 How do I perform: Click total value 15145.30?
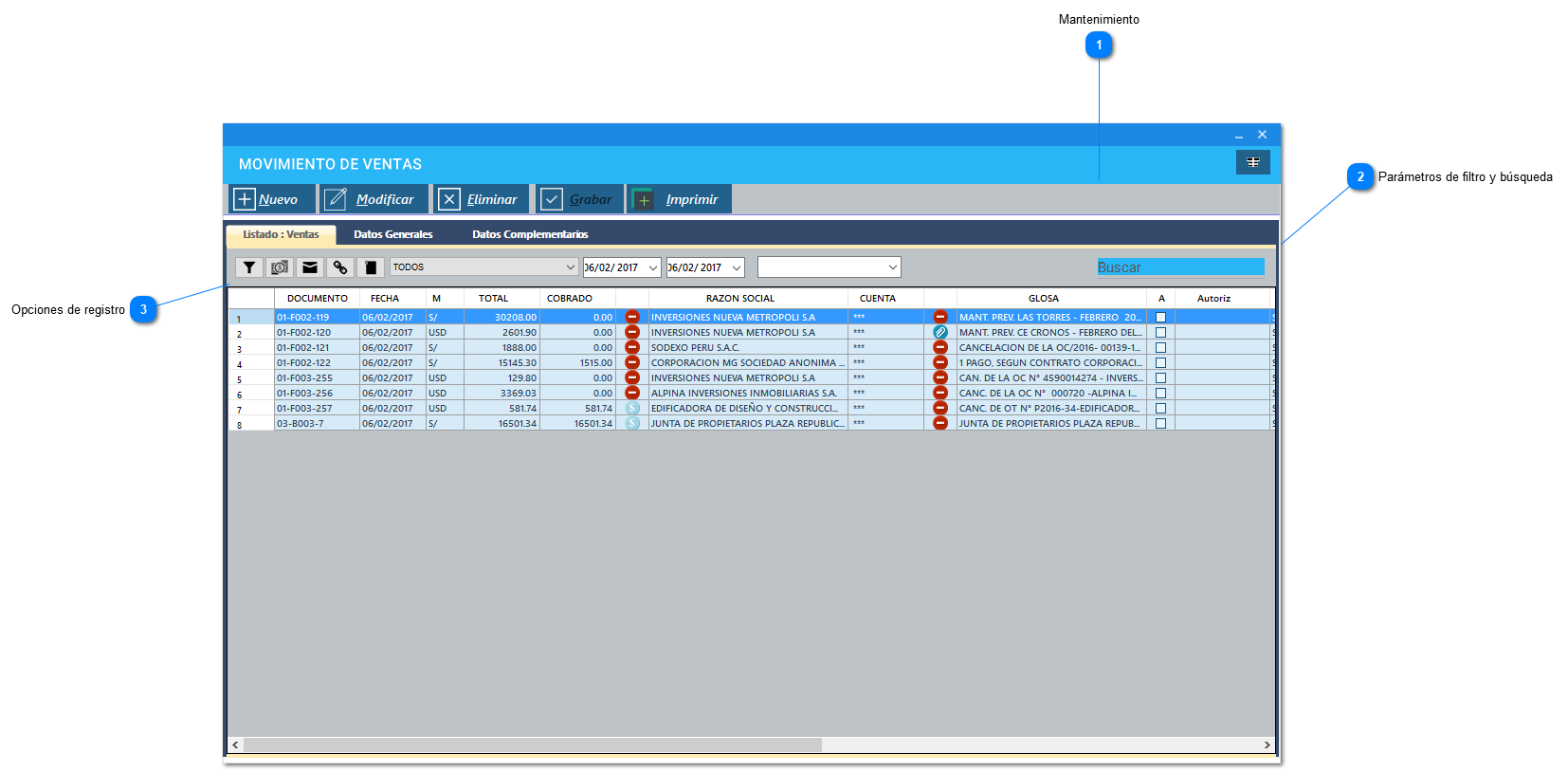(x=501, y=362)
